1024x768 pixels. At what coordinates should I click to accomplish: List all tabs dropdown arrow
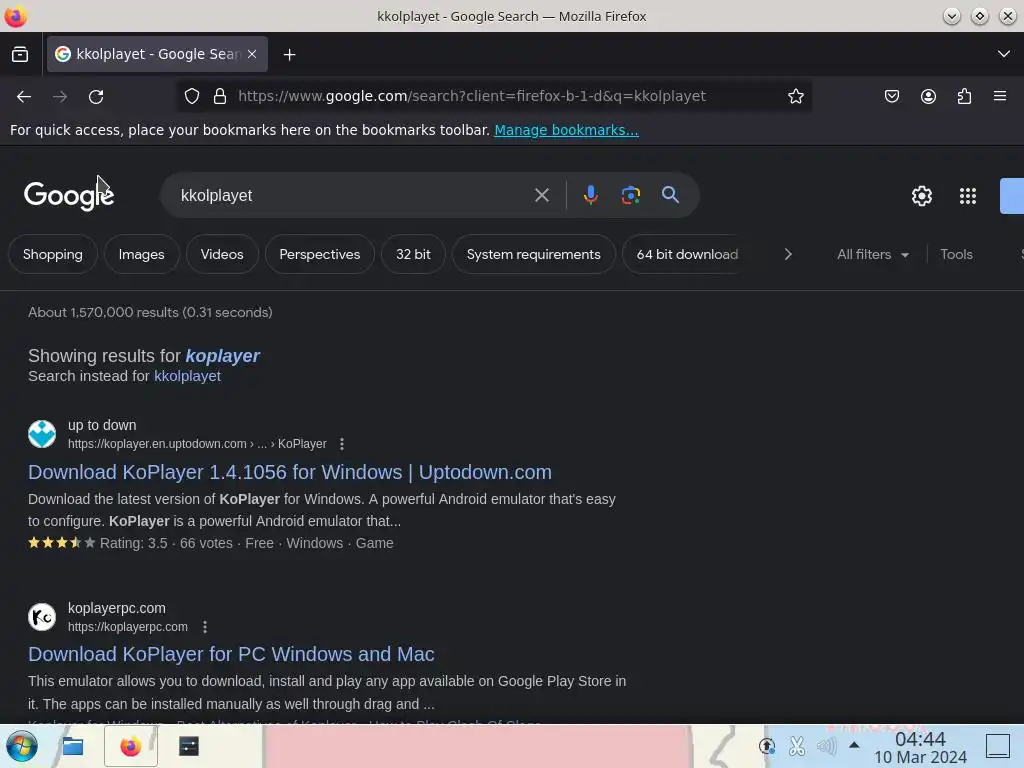[1004, 54]
